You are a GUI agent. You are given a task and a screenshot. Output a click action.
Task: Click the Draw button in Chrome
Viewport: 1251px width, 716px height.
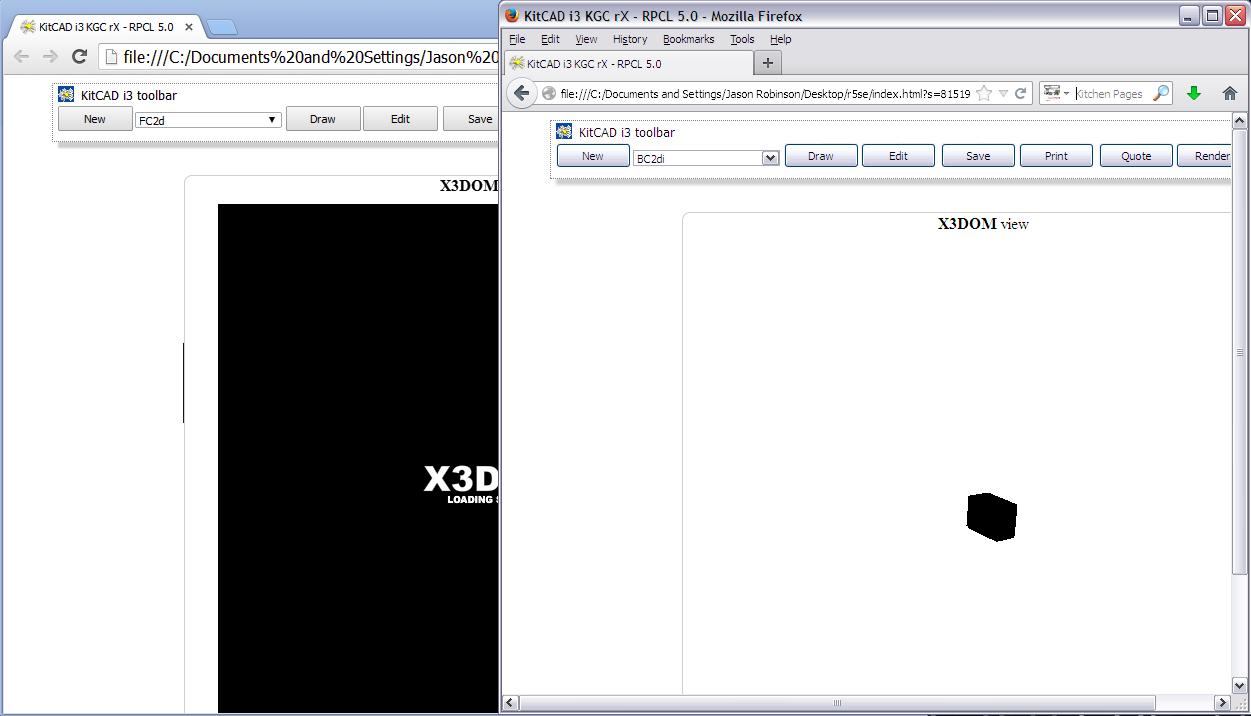click(x=323, y=119)
